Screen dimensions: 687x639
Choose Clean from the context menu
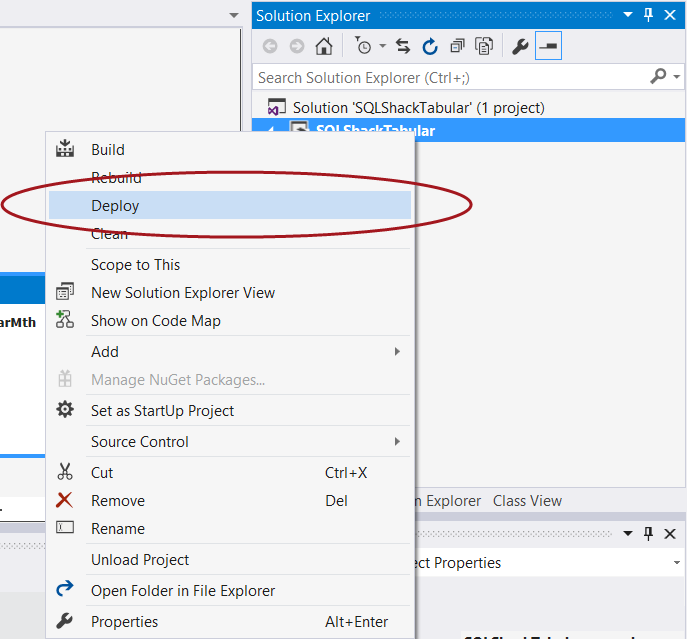(230, 233)
